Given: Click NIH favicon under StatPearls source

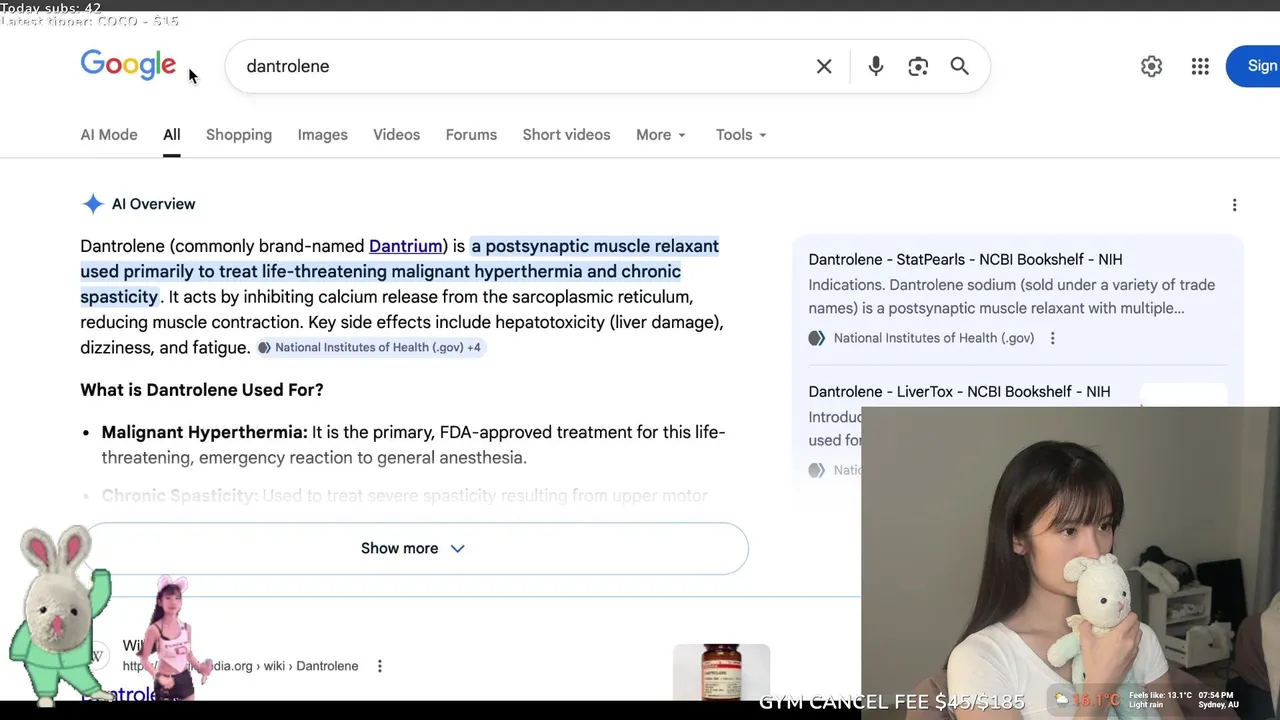Looking at the screenshot, I should [x=817, y=338].
